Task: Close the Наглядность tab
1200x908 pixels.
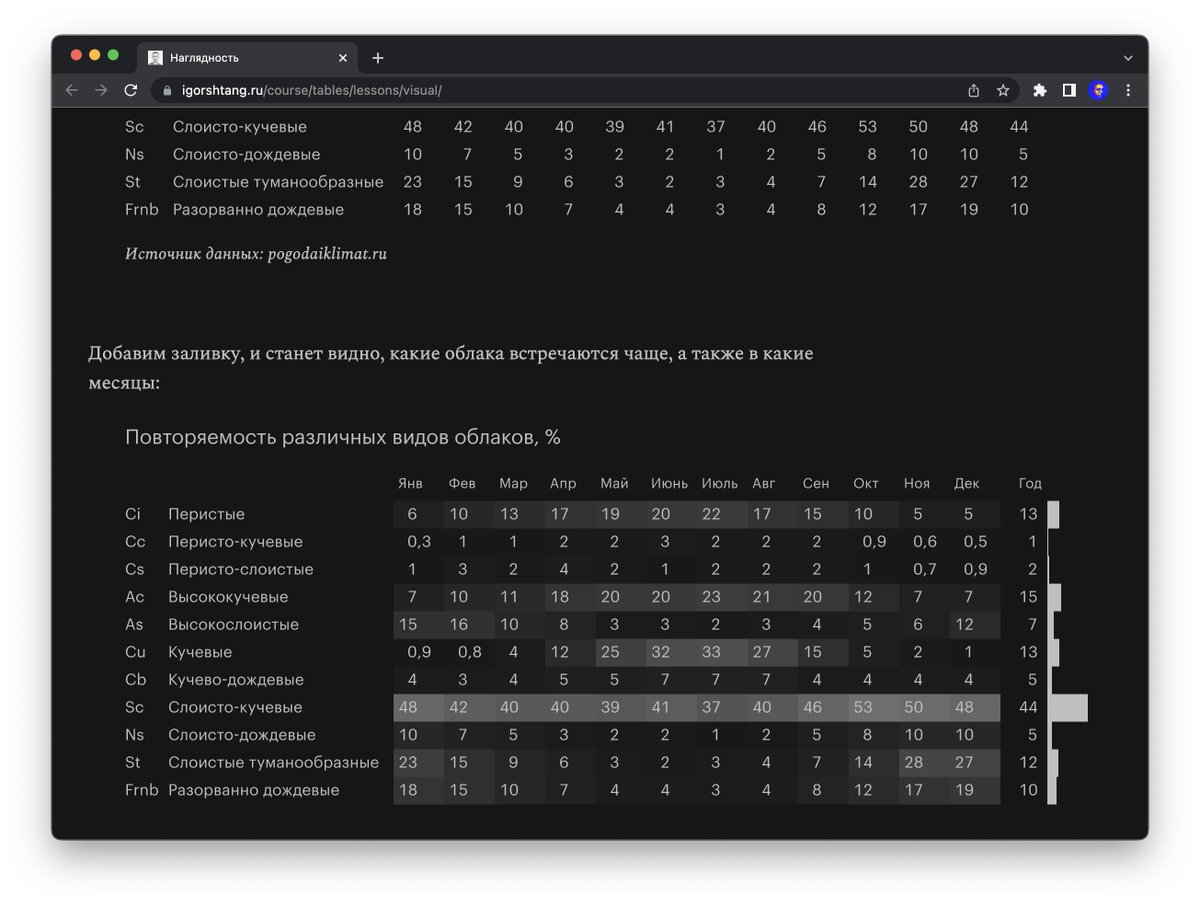Action: [x=343, y=58]
